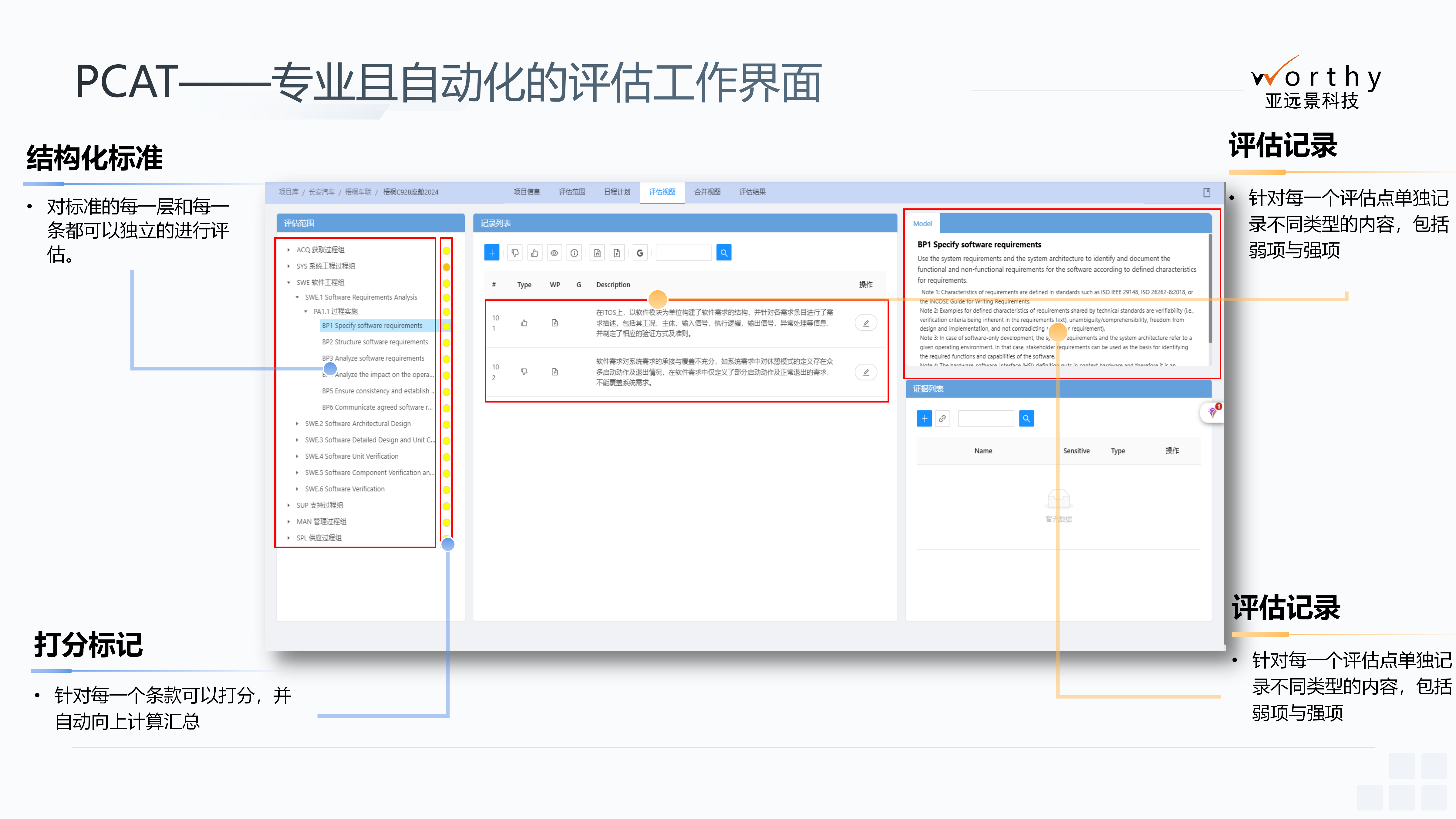Viewport: 1456px width, 819px height.
Task: Expand the SPL 供应过程组 node
Action: coord(288,538)
